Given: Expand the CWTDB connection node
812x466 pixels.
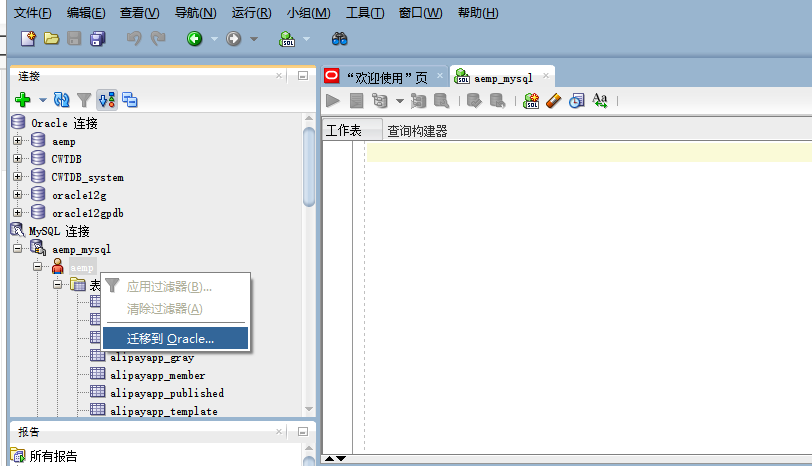Looking at the screenshot, I should [x=18, y=158].
